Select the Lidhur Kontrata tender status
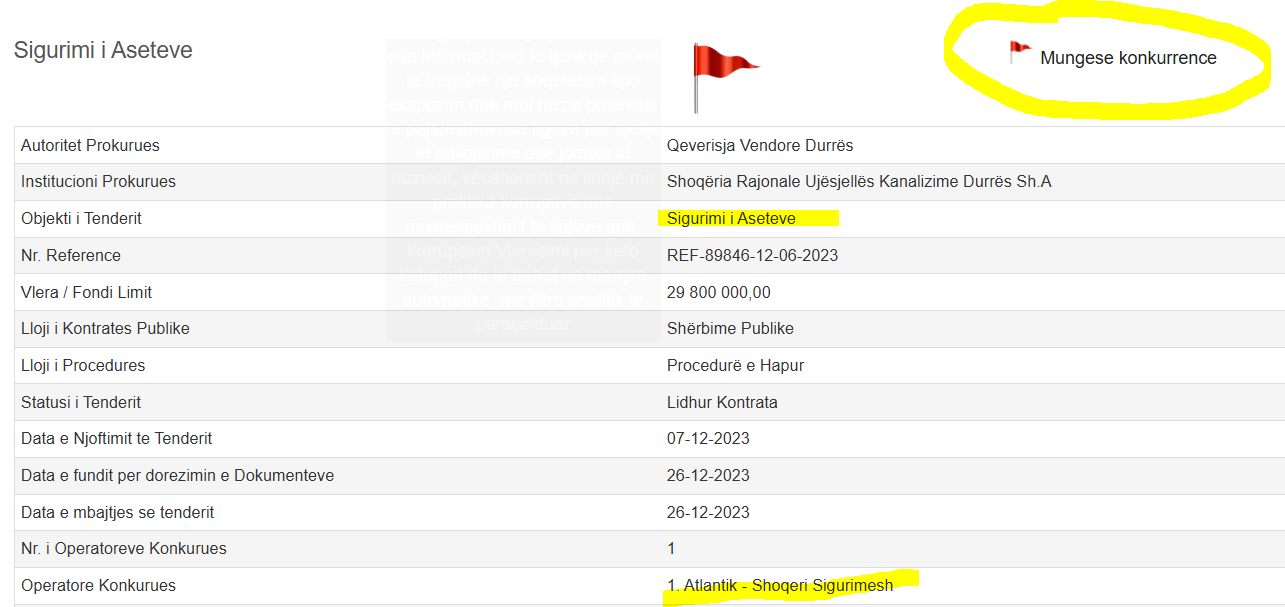 click(x=721, y=402)
